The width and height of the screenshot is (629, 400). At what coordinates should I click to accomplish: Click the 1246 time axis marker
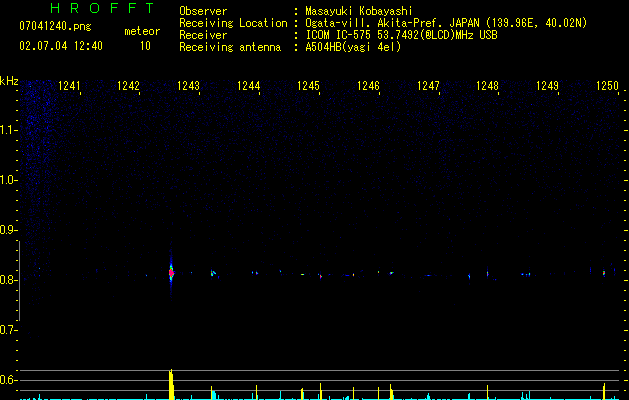[x=368, y=86]
